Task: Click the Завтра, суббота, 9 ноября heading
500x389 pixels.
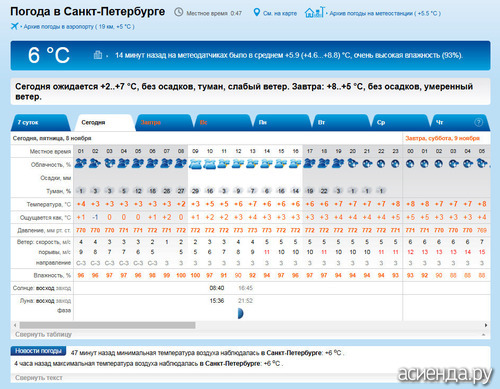Action: (x=442, y=138)
